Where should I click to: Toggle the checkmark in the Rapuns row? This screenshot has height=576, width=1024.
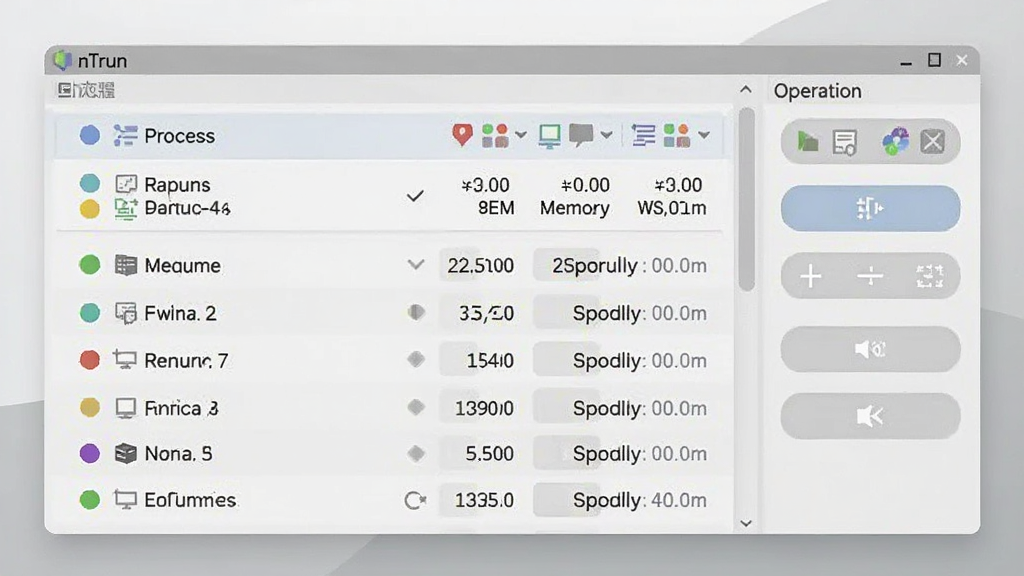415,196
